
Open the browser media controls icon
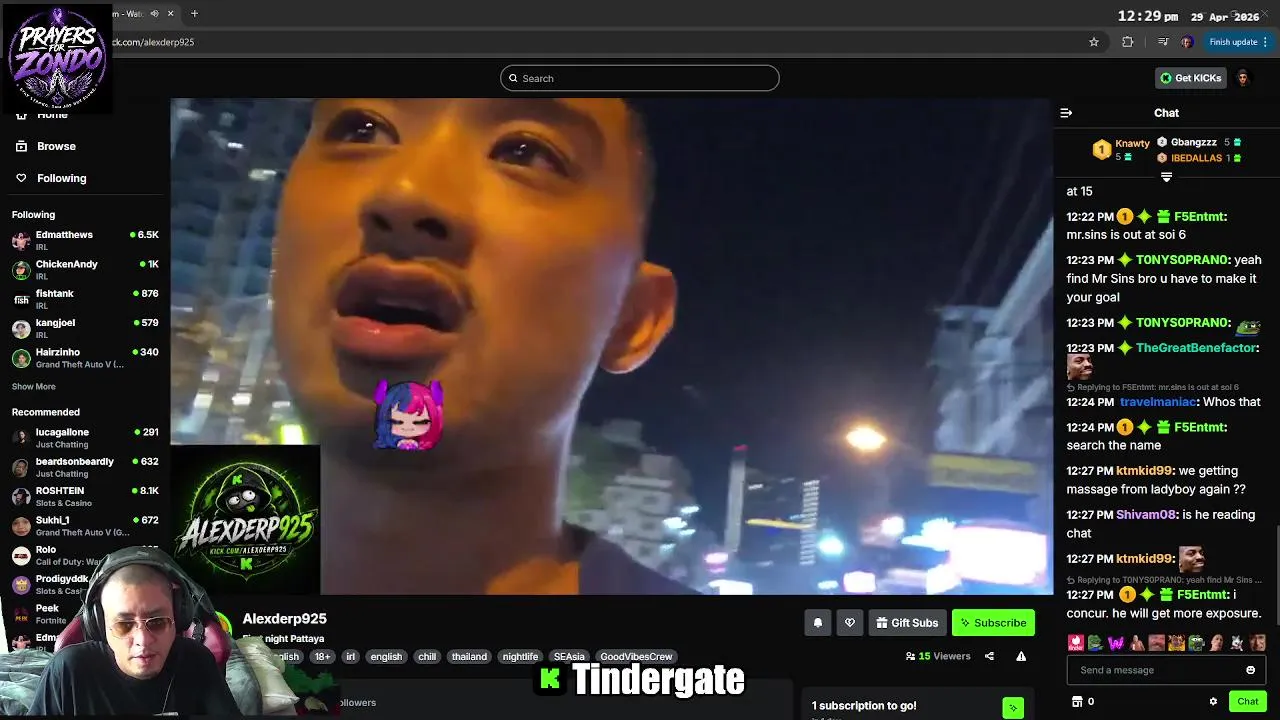click(x=1162, y=42)
